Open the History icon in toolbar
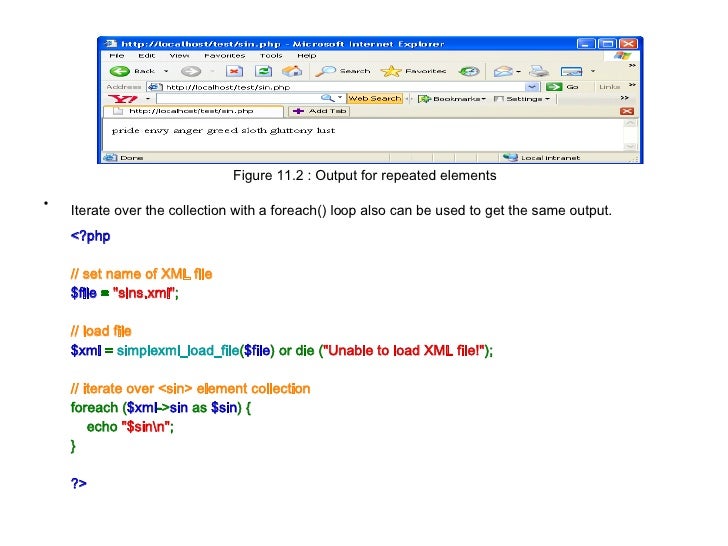Image resolution: width=728 pixels, height=546 pixels. click(469, 71)
